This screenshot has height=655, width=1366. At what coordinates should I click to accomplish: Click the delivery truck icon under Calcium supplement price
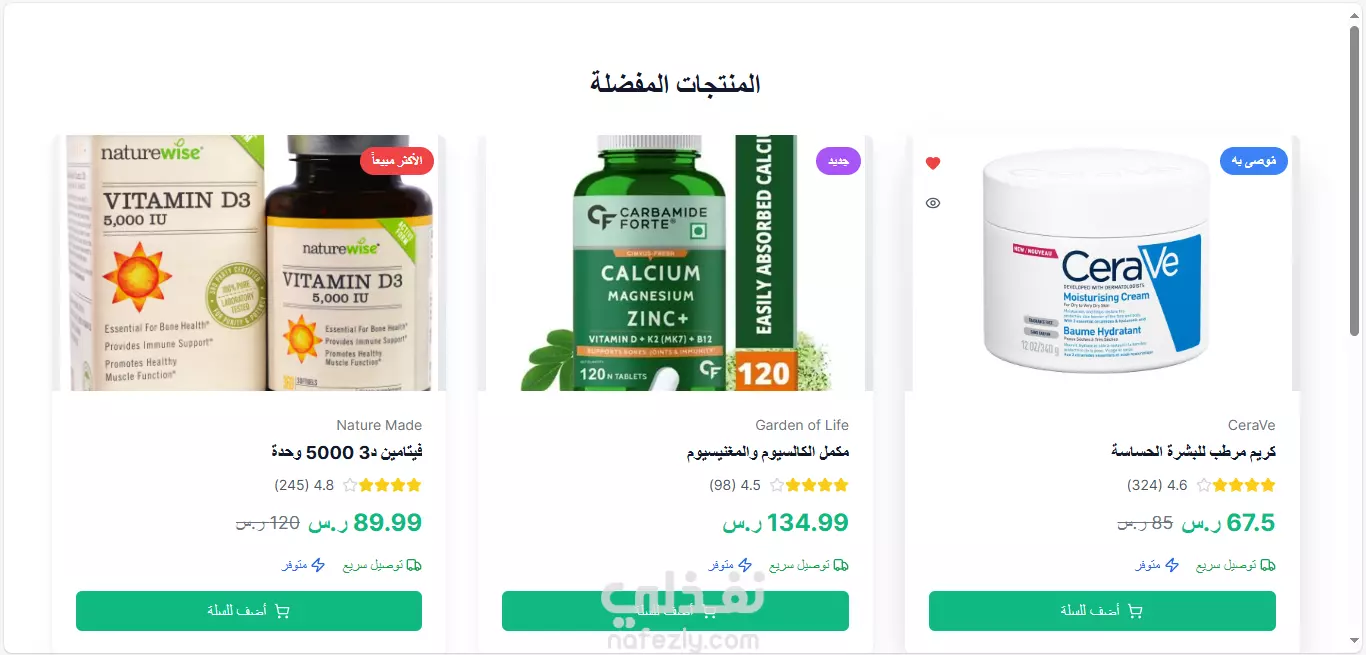(x=841, y=565)
